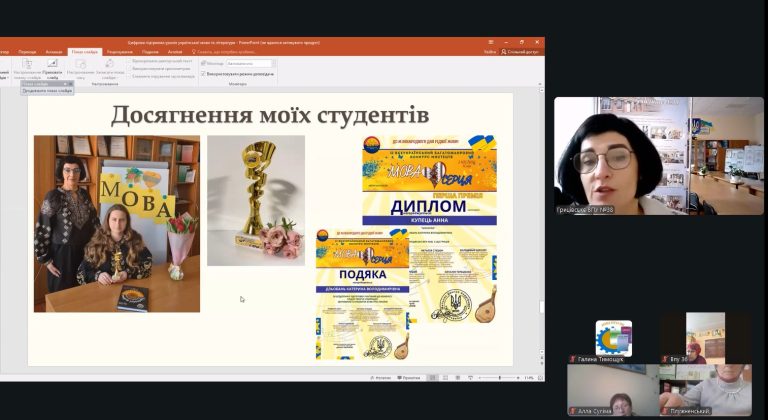Click the Tell Me search box in ribbon
Viewport: 768px width, 420px height.
pos(223,52)
